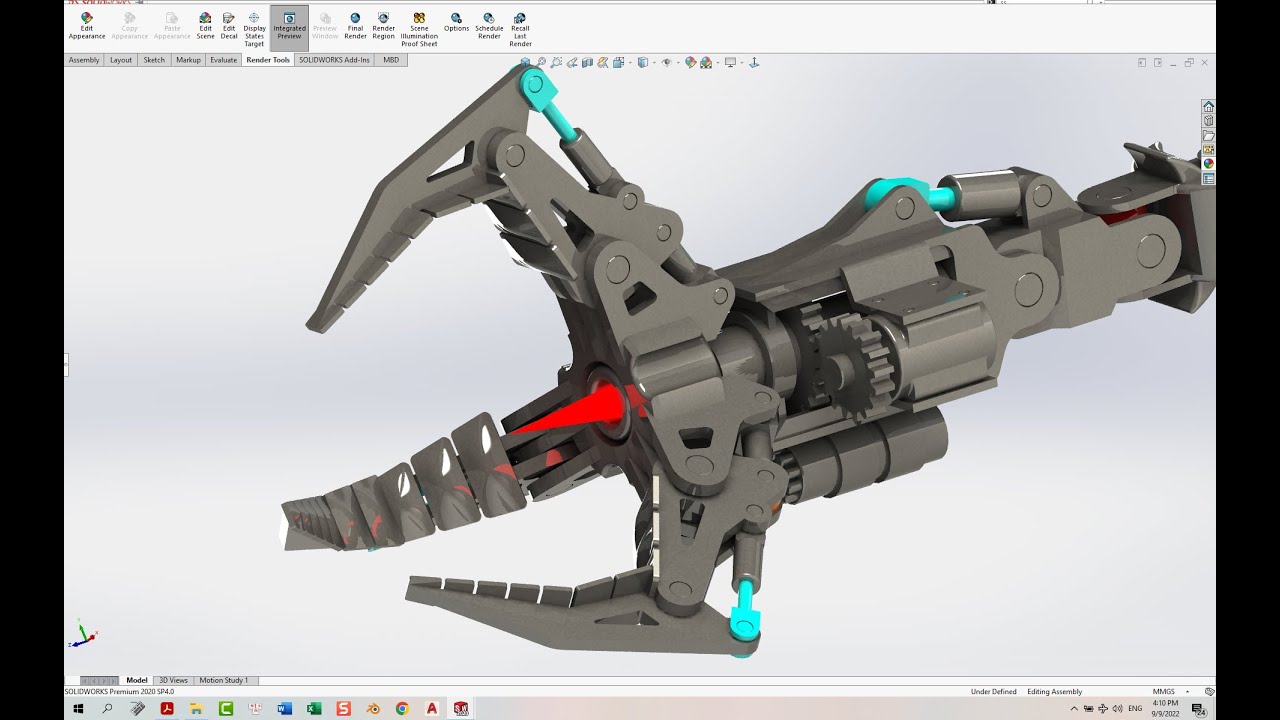
Task: Click the status bar tag icon
Action: [x=1209, y=691]
